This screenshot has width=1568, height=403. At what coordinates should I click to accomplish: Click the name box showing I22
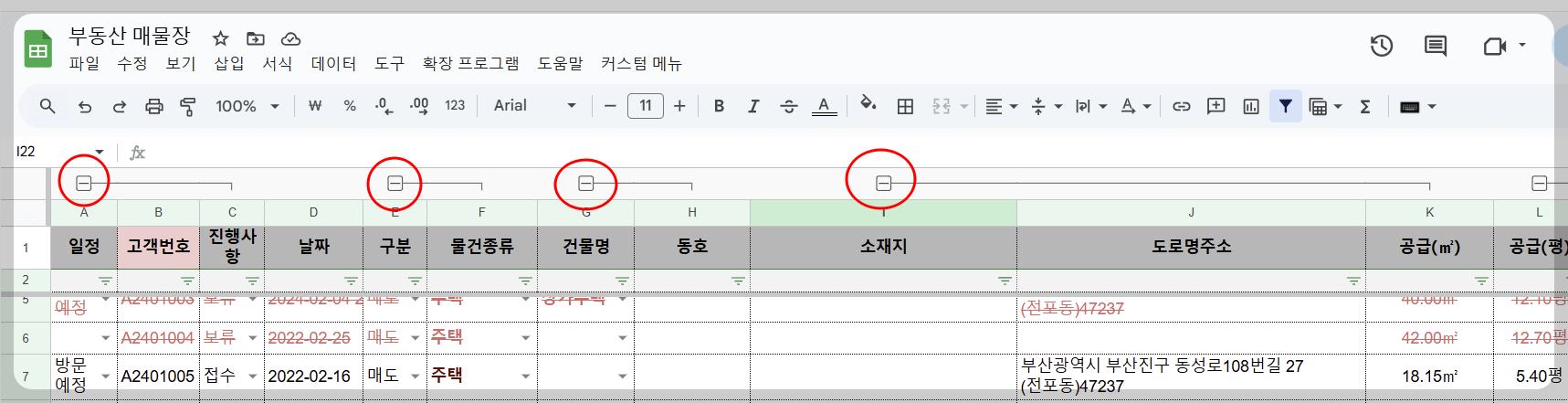click(x=59, y=152)
